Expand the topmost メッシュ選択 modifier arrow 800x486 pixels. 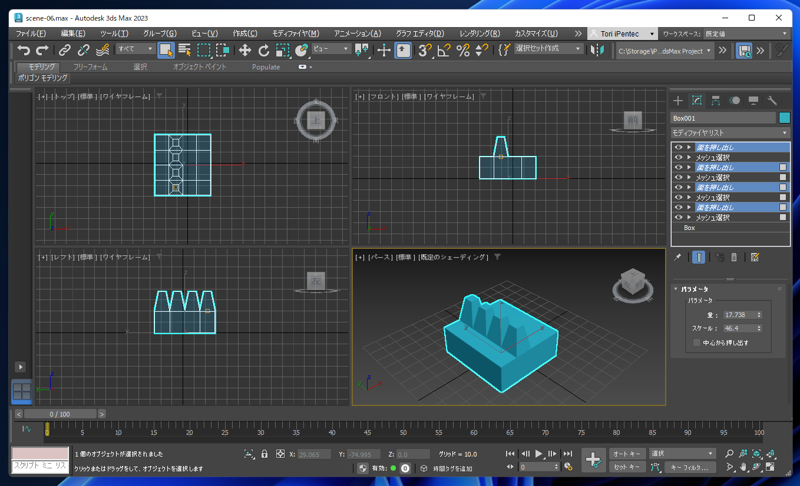pos(689,158)
